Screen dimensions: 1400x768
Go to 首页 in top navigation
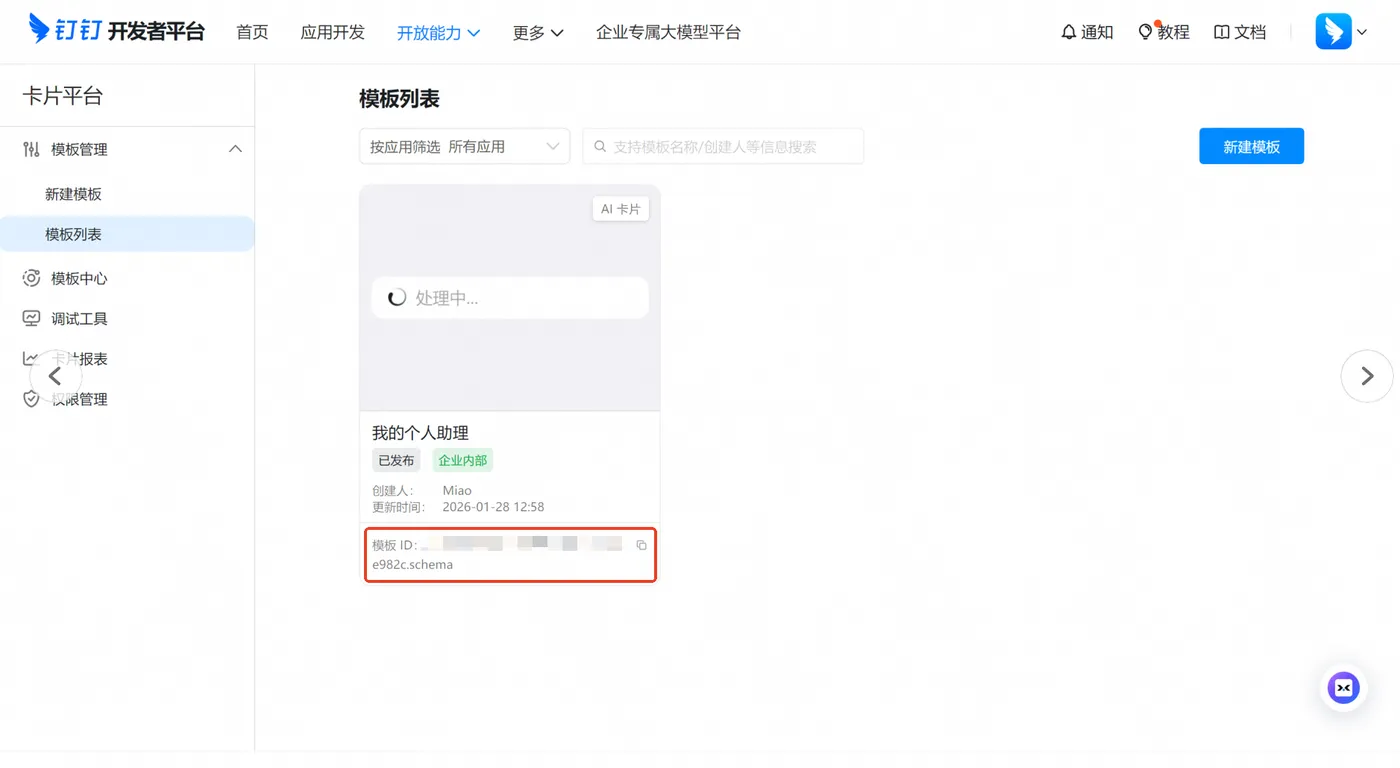[252, 32]
